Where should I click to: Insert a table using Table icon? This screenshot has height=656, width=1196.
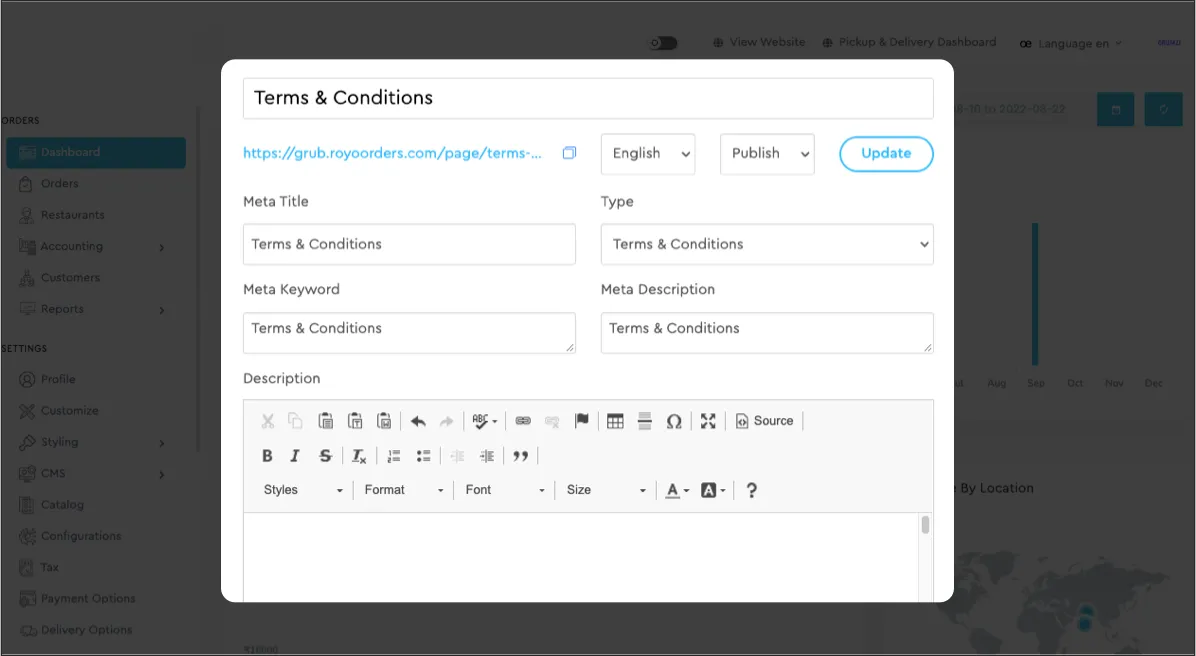tap(615, 421)
